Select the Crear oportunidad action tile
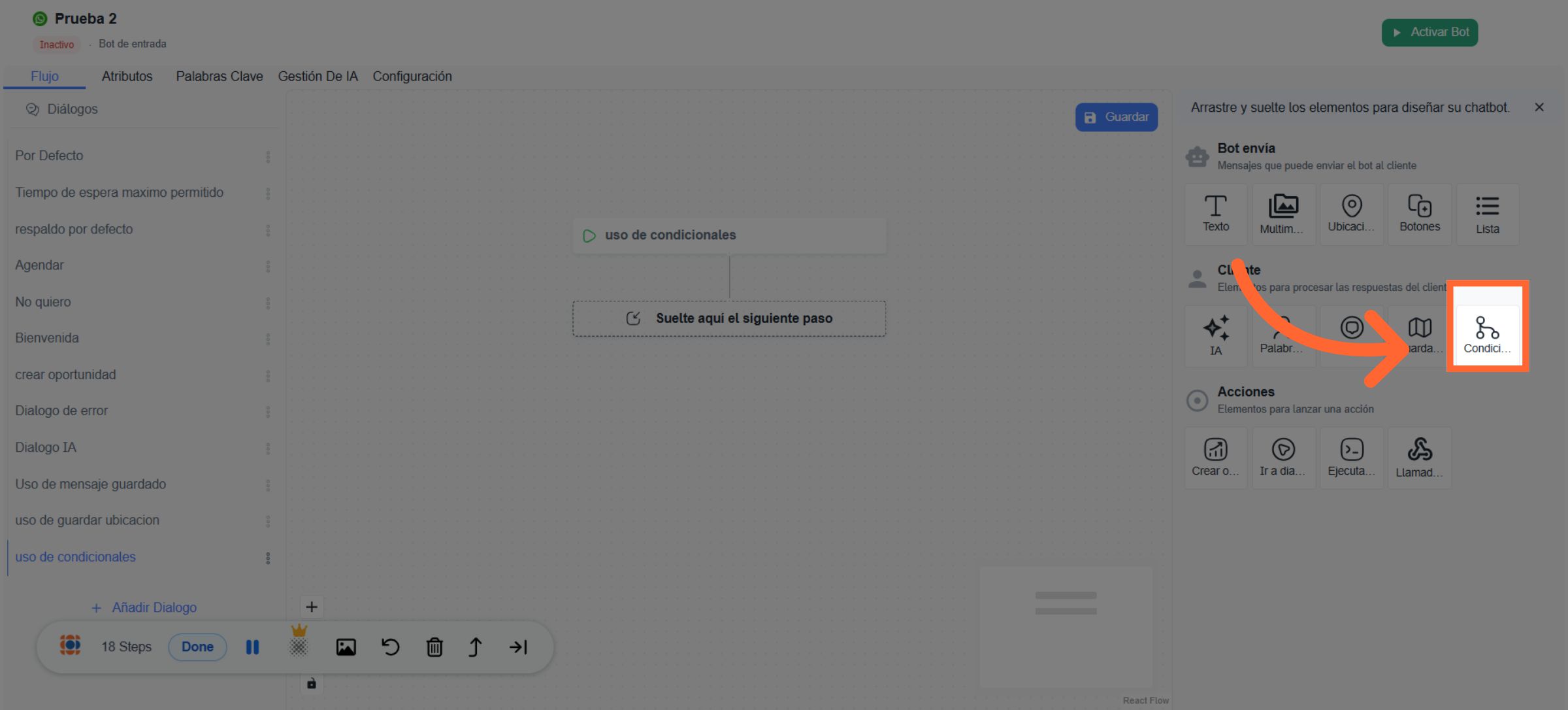1568x710 pixels. 1215,458
